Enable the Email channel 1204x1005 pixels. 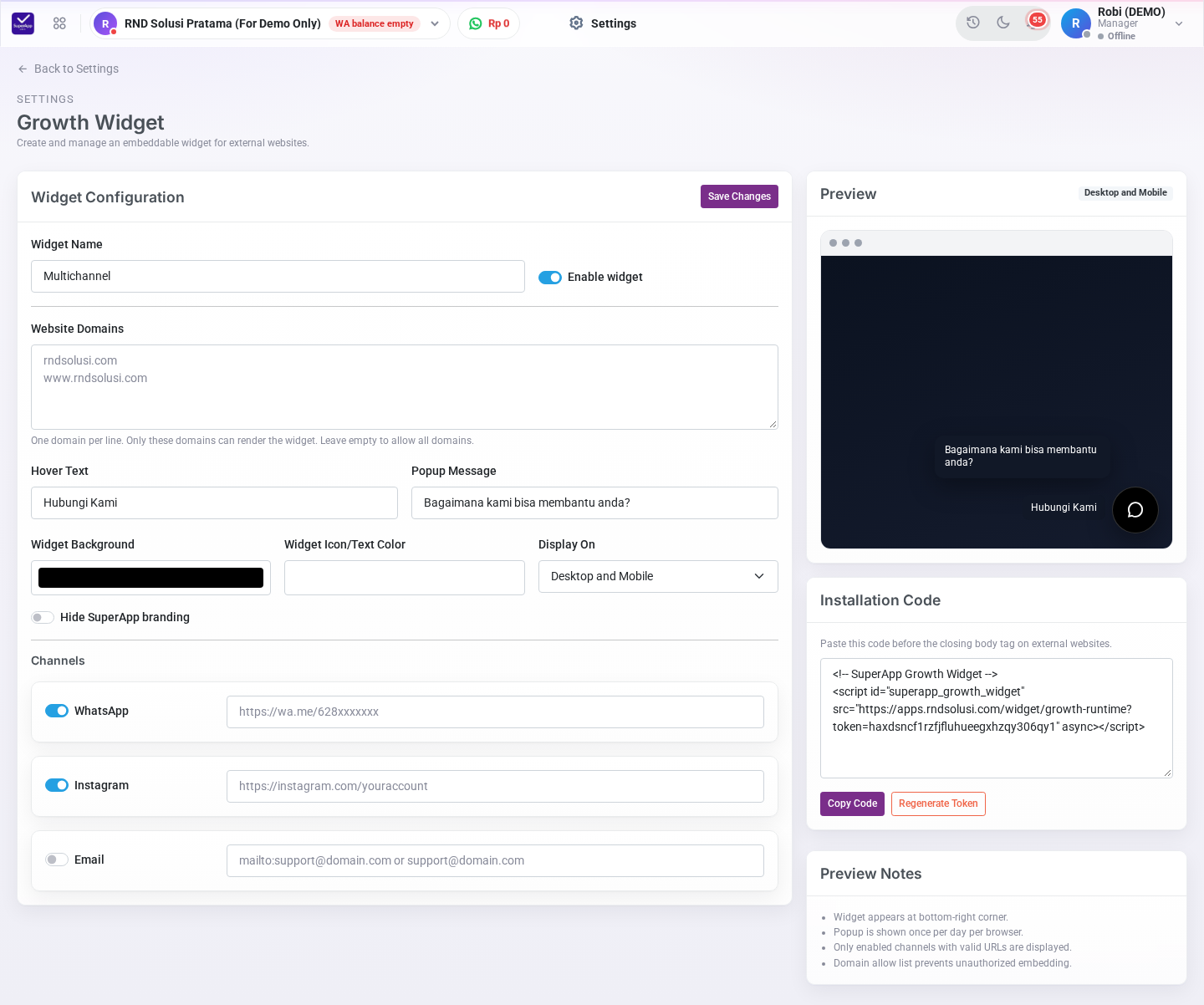[x=57, y=860]
